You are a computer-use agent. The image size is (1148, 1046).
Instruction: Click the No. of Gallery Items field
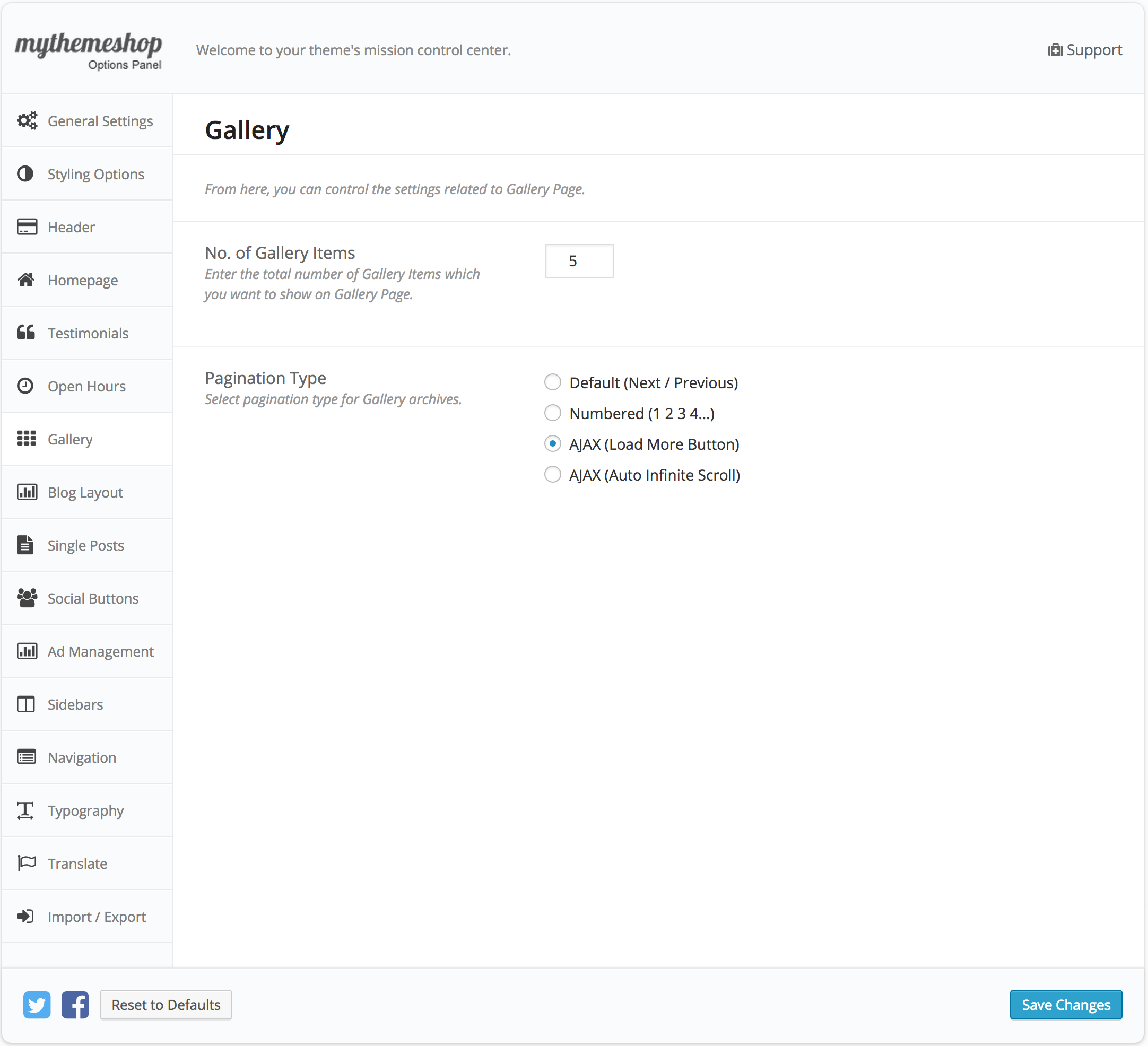pyautogui.click(x=579, y=261)
